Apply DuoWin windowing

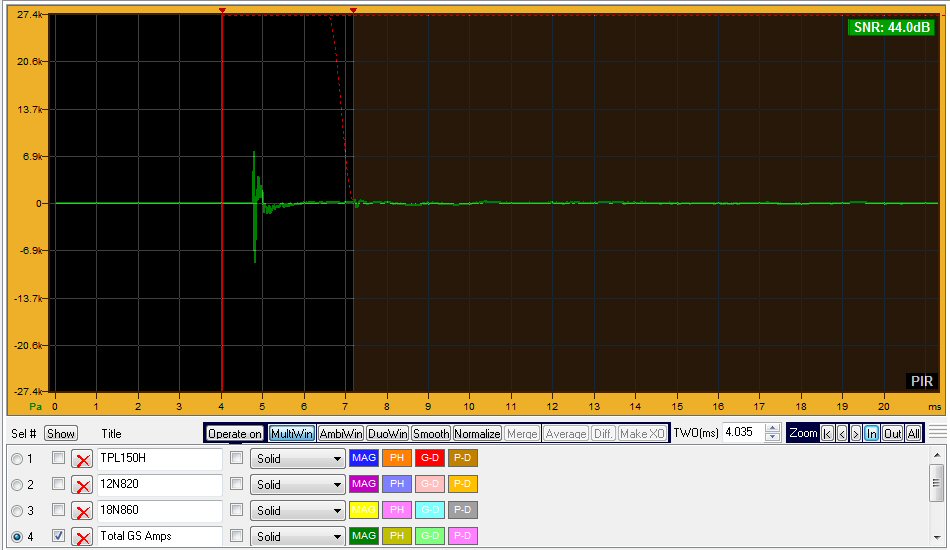point(388,434)
